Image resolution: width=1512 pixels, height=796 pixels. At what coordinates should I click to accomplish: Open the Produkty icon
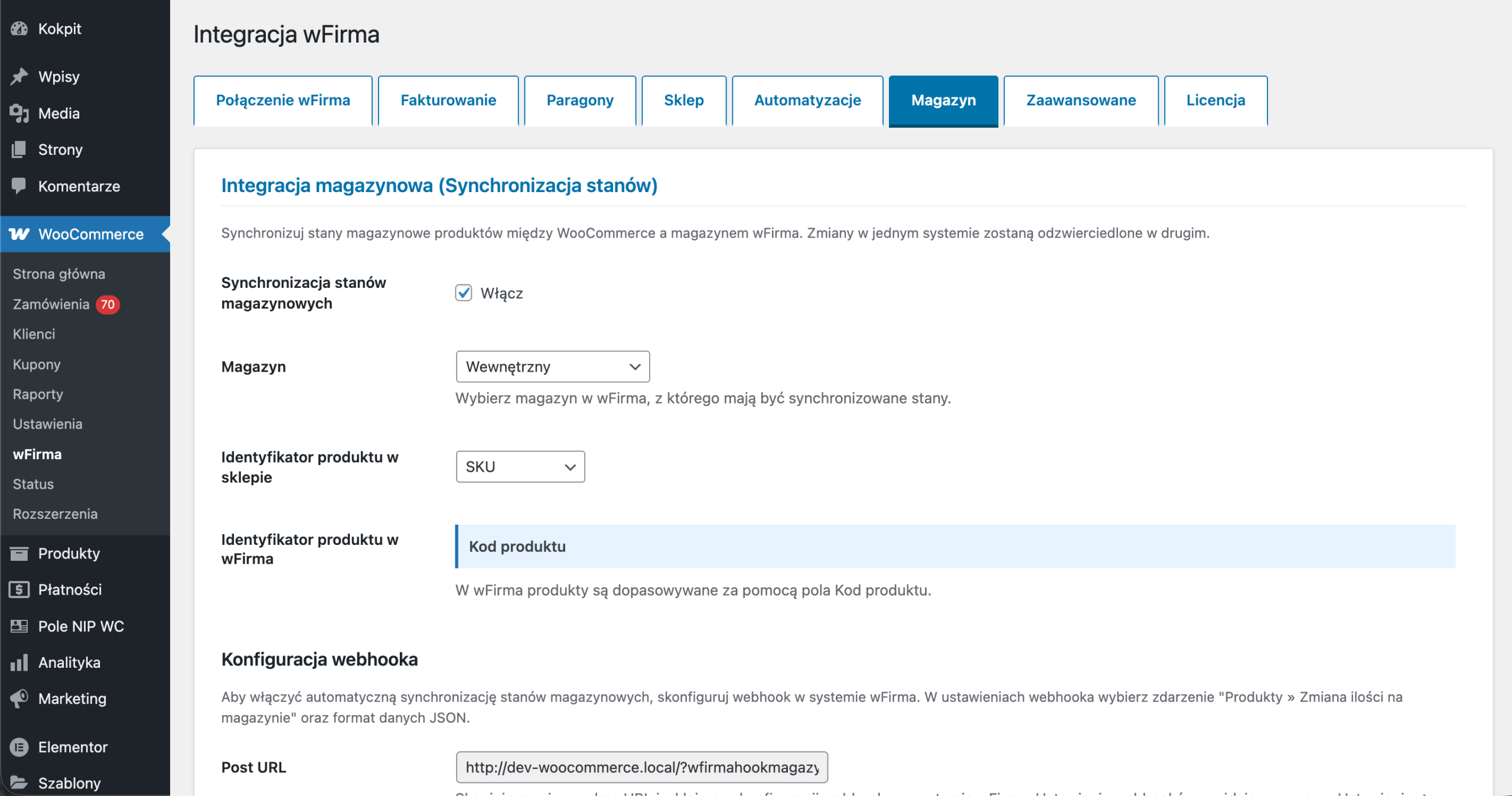19,554
